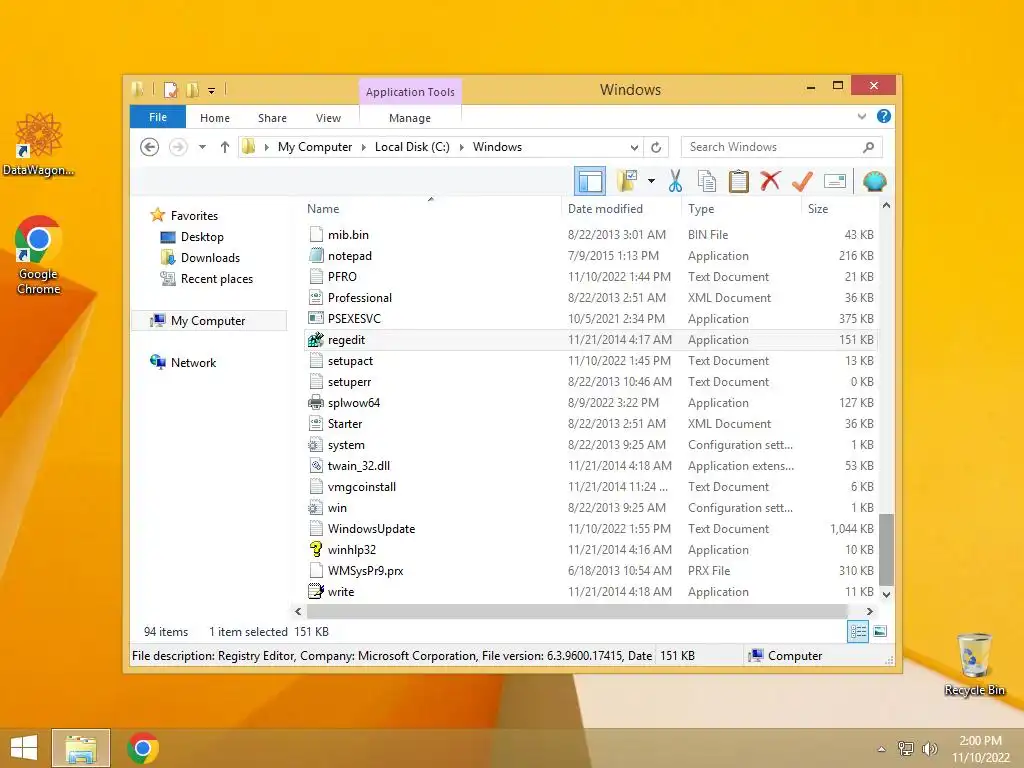This screenshot has width=1024, height=768.
Task: Click the horizontal scrollbar right arrow
Action: click(x=869, y=611)
